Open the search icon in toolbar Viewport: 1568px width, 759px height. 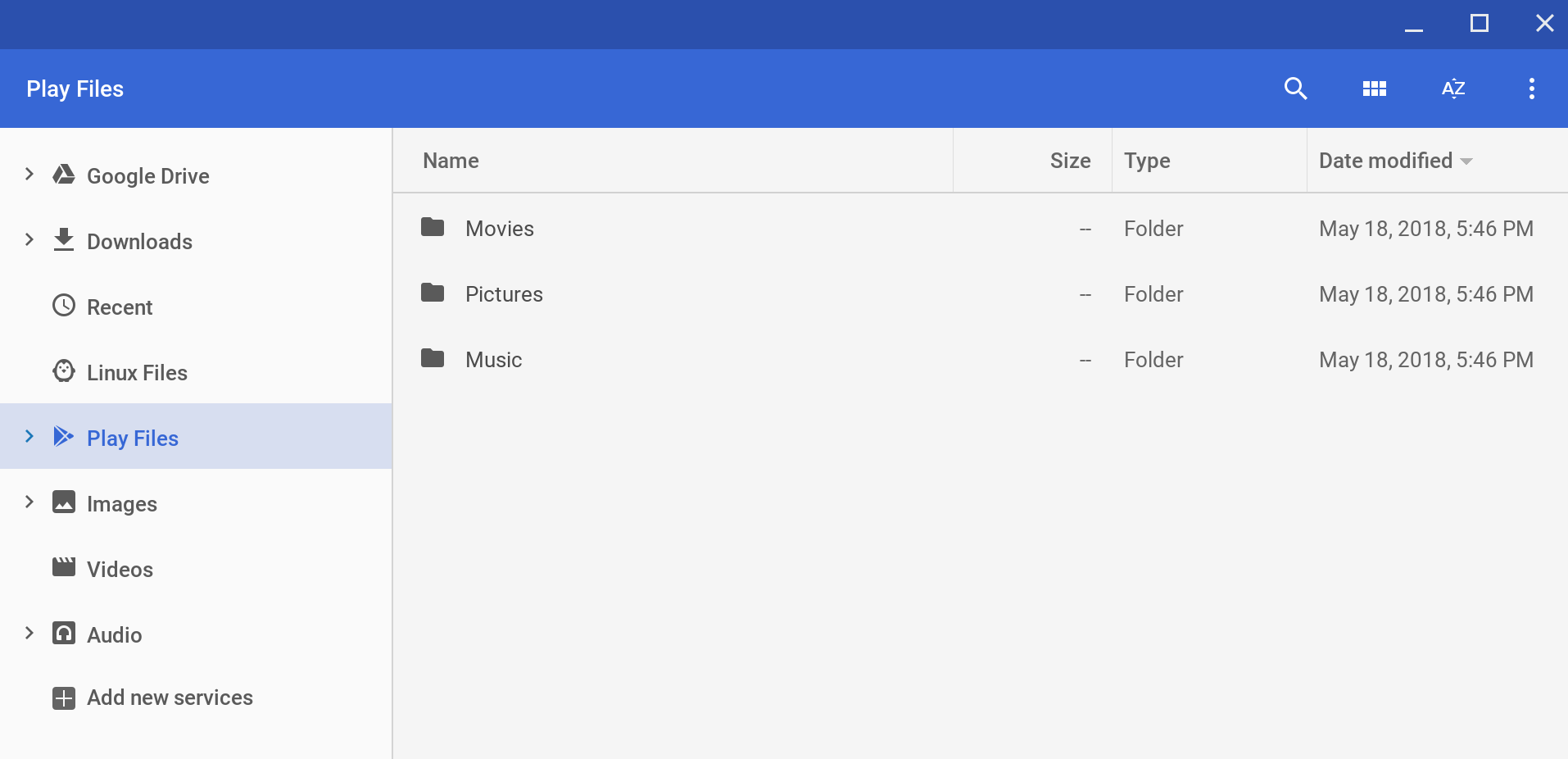pos(1295,89)
